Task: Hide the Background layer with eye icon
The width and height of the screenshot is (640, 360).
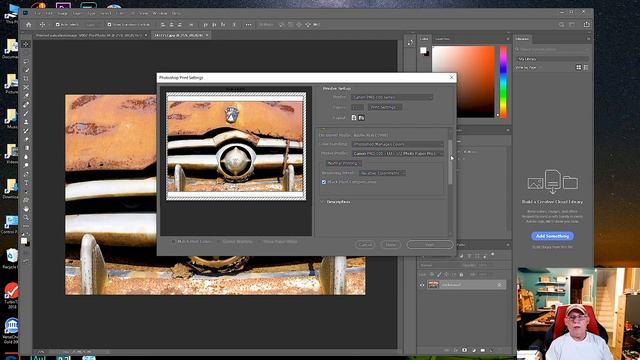Action: point(422,285)
